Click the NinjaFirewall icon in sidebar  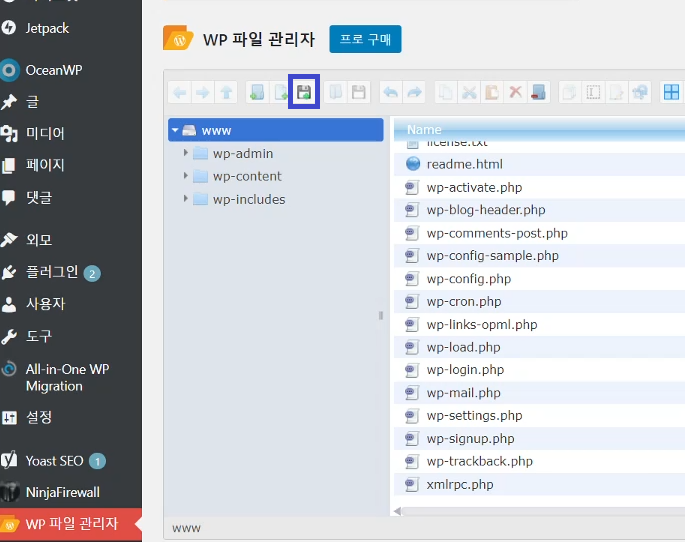[x=10, y=491]
